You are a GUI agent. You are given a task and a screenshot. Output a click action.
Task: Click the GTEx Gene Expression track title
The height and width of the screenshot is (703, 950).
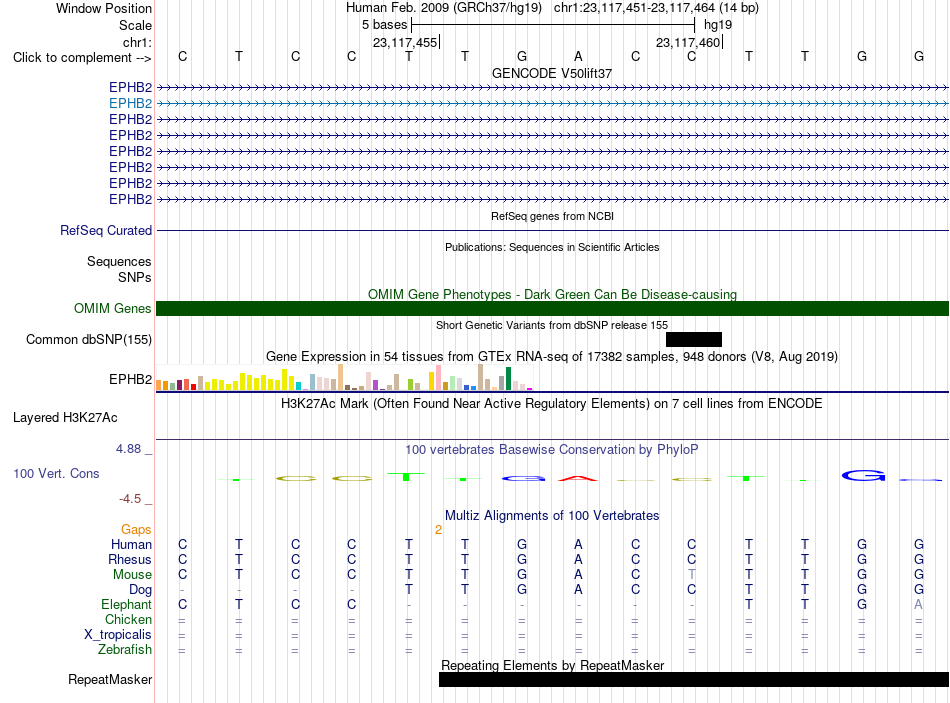tap(552, 356)
